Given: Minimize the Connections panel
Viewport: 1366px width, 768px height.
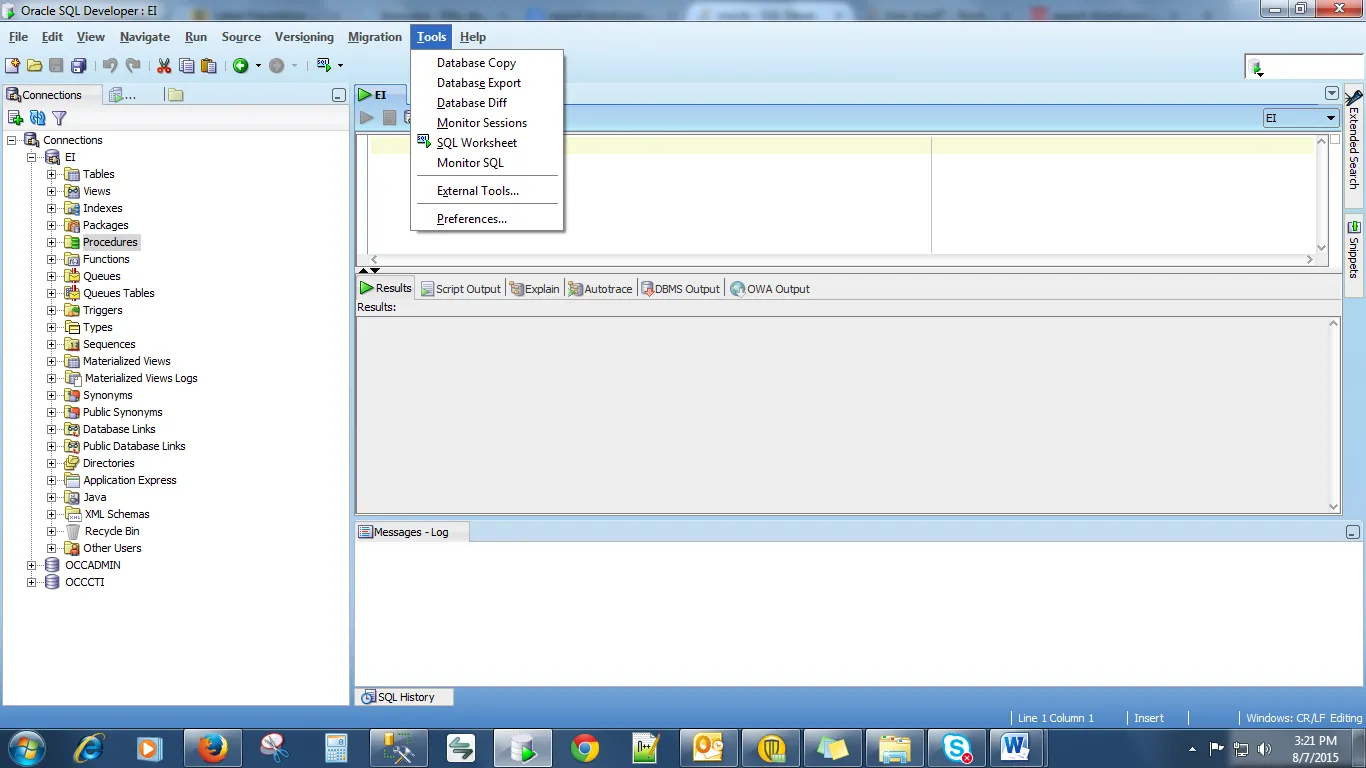Looking at the screenshot, I should click(x=339, y=95).
